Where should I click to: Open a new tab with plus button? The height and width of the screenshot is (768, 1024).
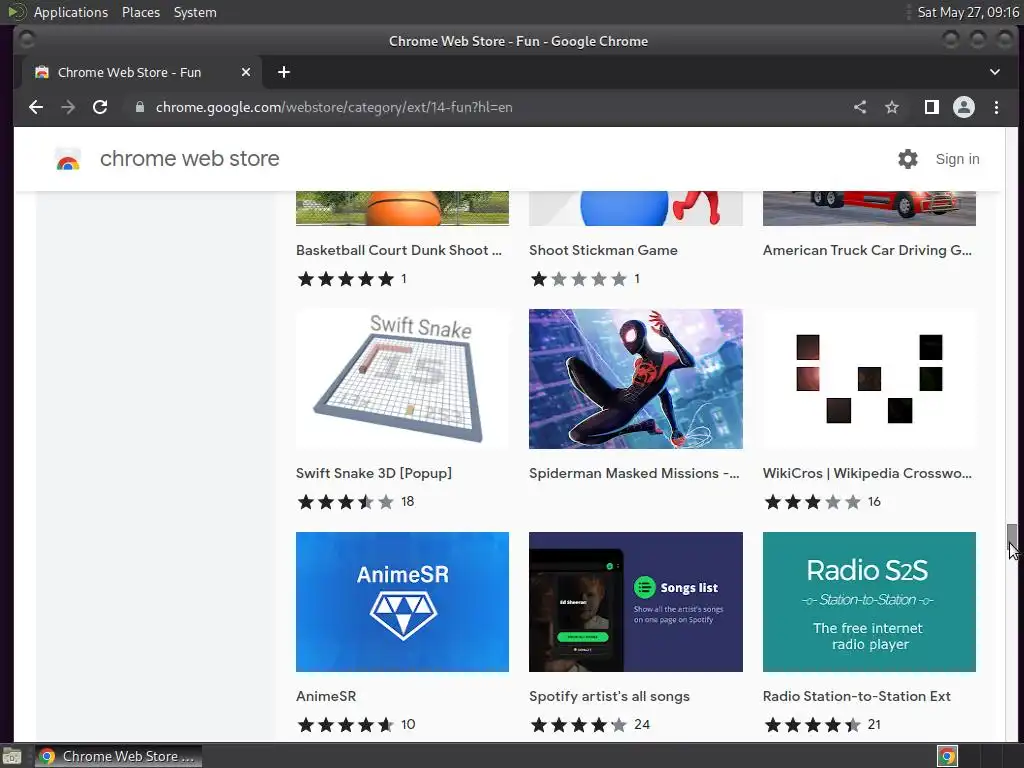(x=283, y=72)
